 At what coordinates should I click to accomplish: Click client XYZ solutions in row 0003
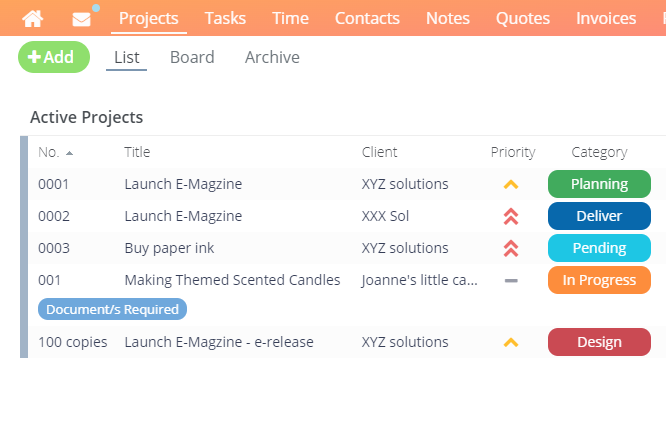(x=405, y=248)
